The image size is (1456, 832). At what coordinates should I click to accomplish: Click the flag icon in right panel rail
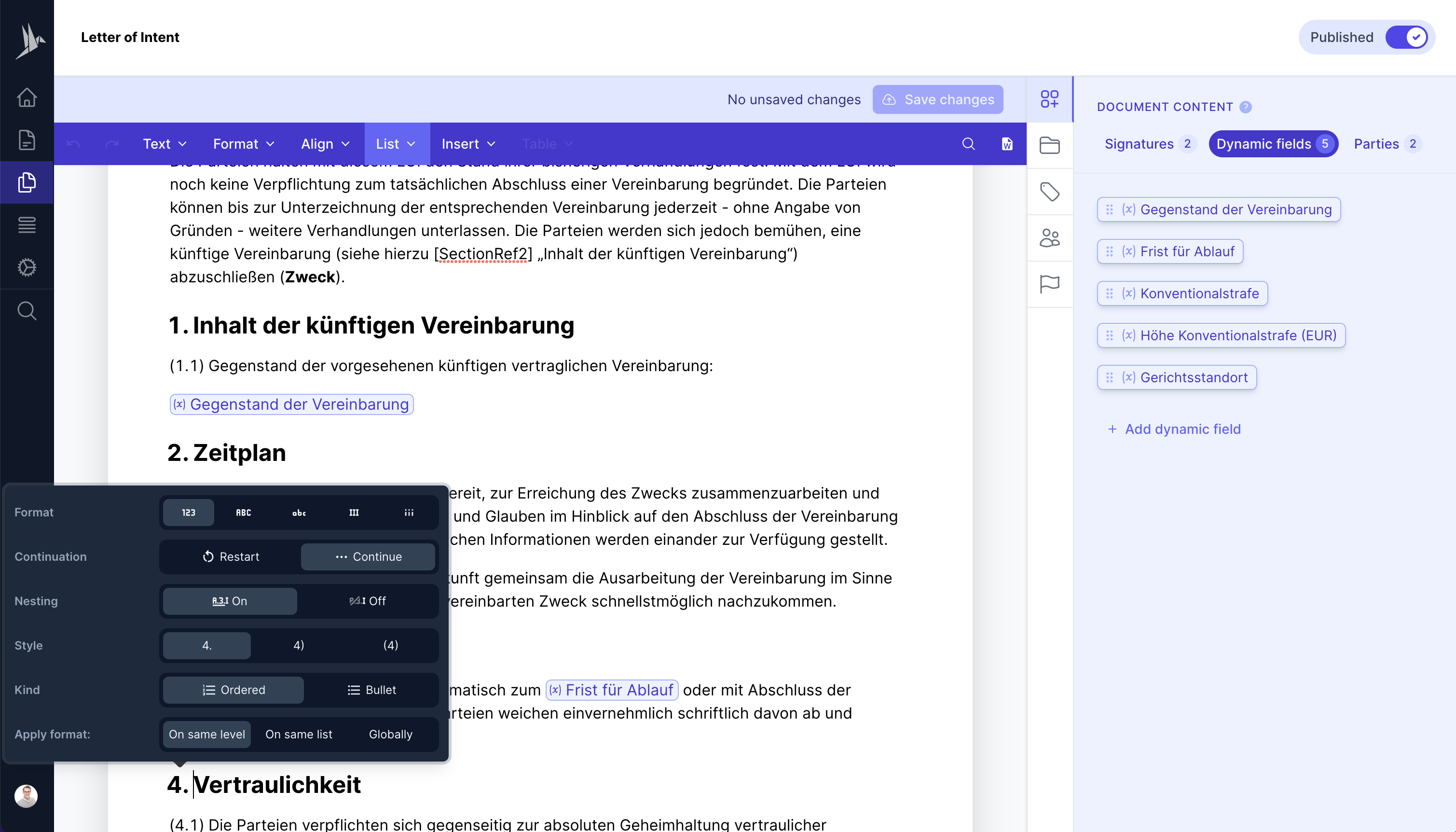coord(1050,284)
